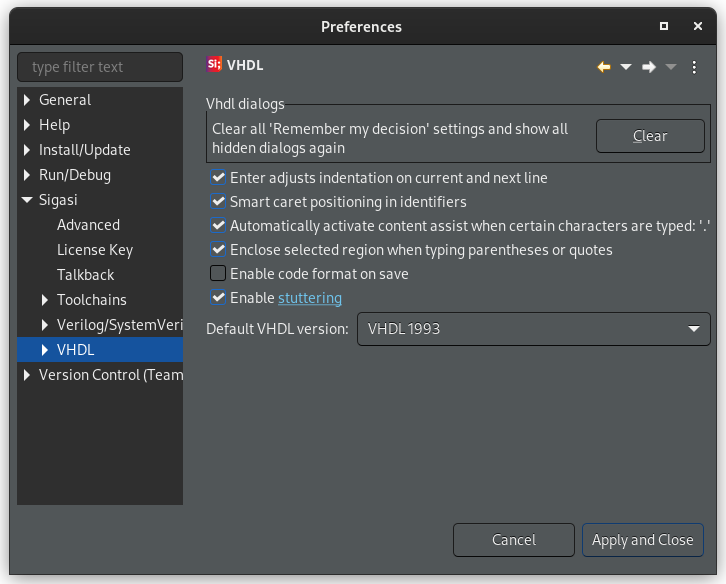Close the Preferences dialog

[x=698, y=26]
